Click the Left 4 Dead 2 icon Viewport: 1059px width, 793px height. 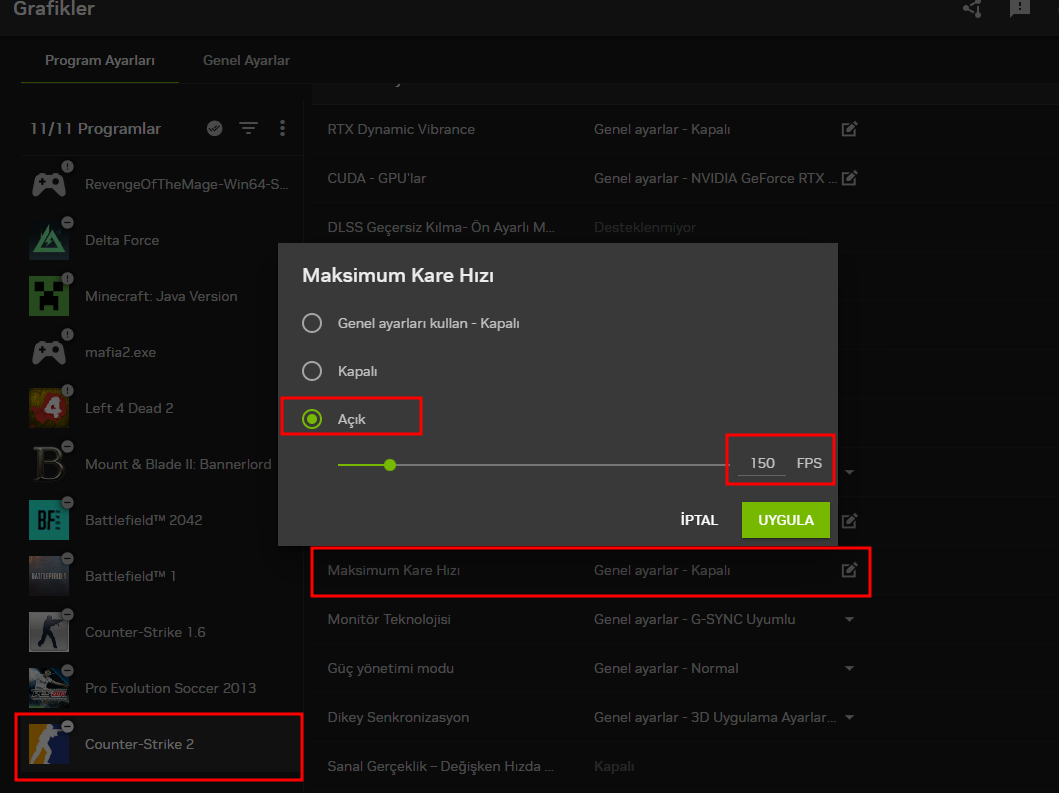click(x=49, y=408)
